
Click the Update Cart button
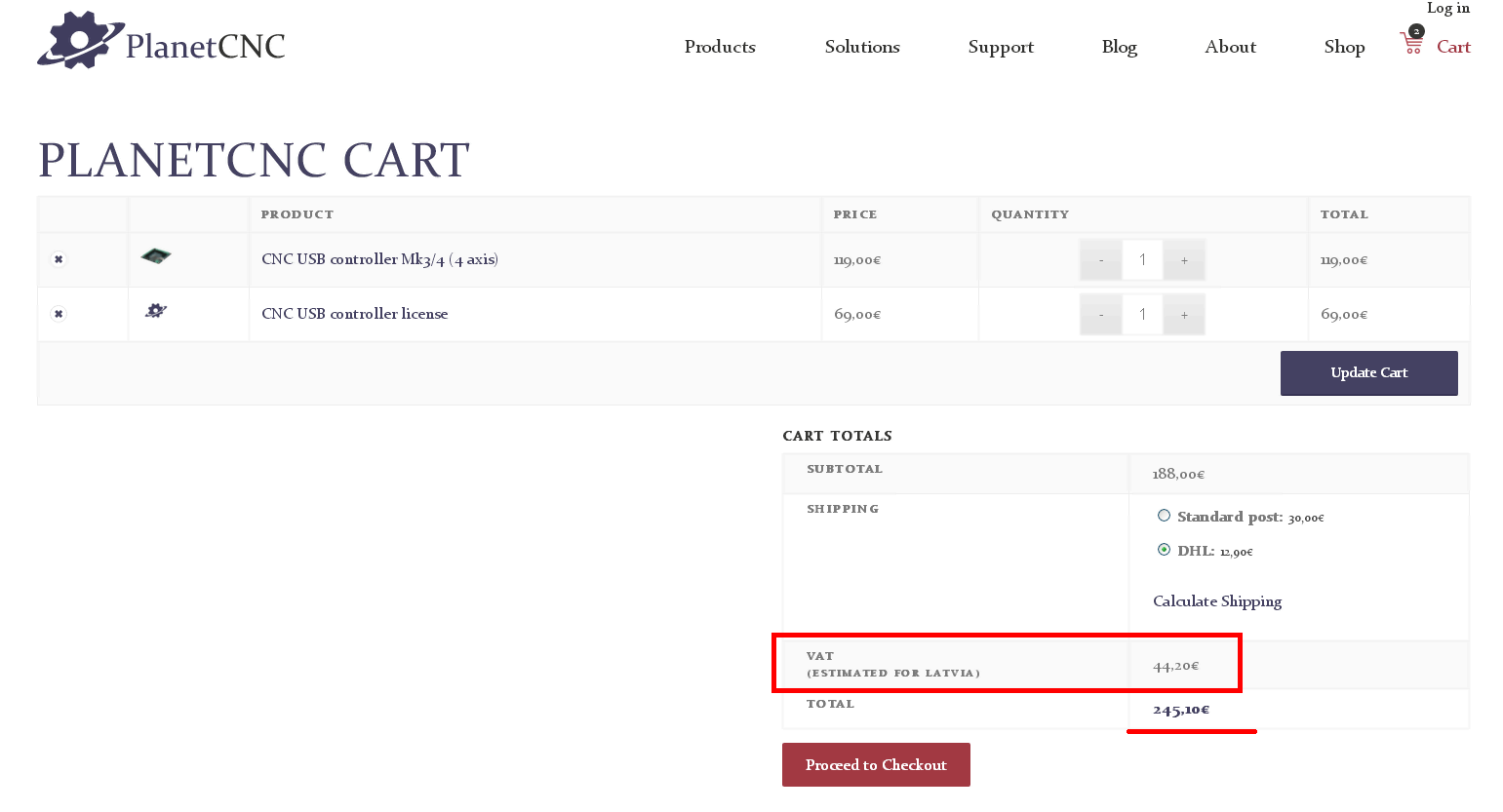click(1369, 373)
